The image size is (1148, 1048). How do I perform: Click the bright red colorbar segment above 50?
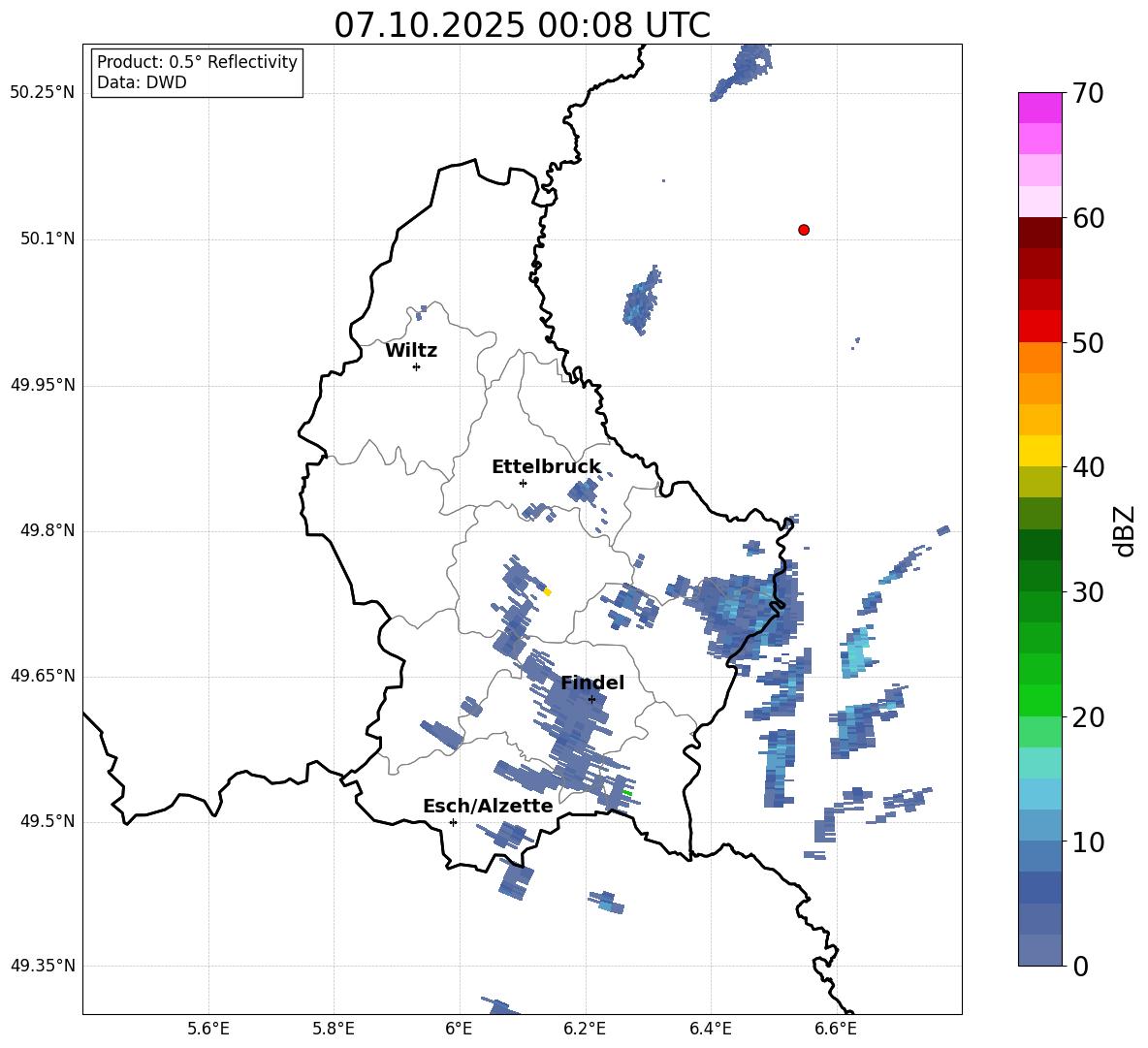click(x=1040, y=327)
